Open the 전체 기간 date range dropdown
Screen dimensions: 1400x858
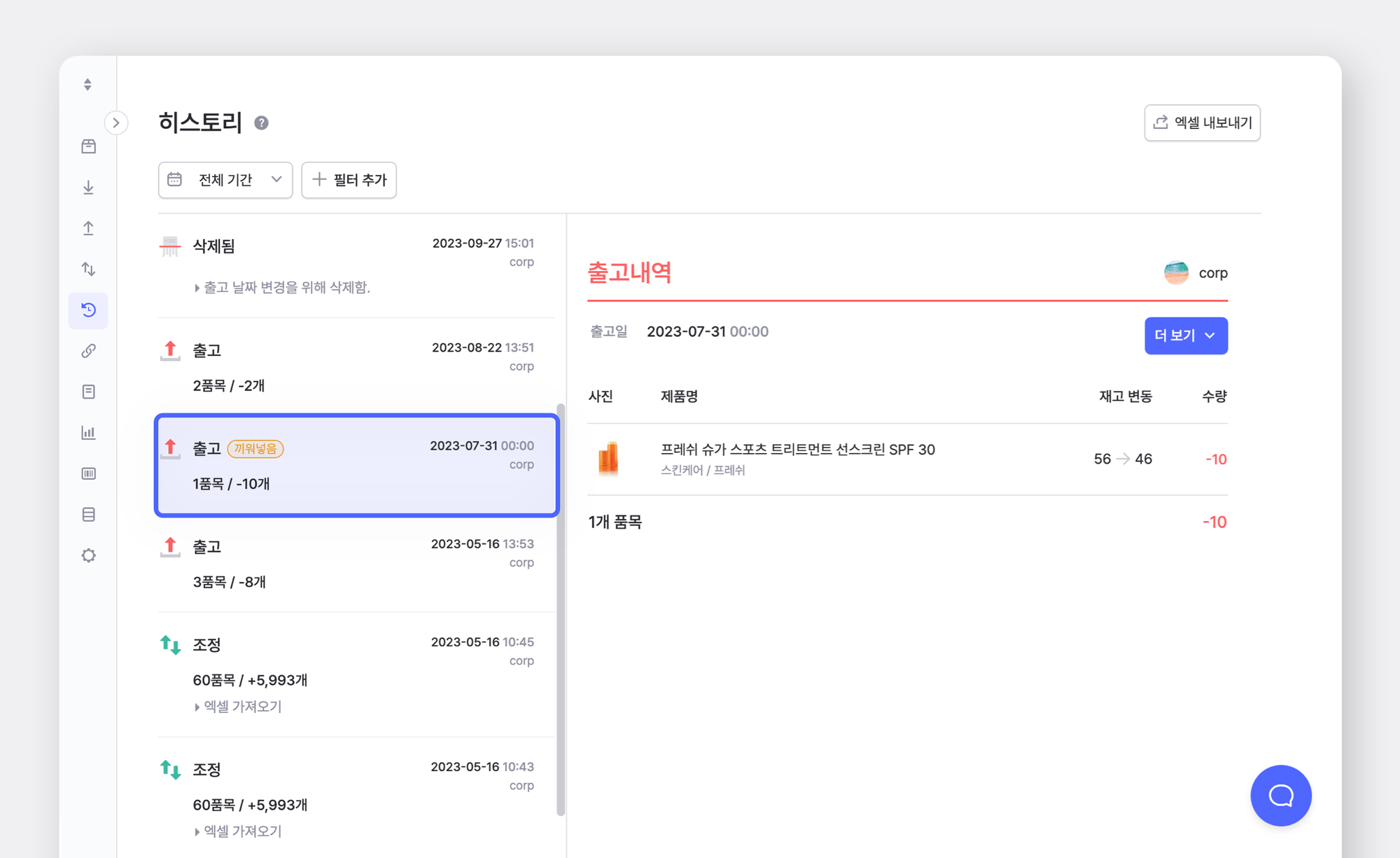click(x=225, y=180)
